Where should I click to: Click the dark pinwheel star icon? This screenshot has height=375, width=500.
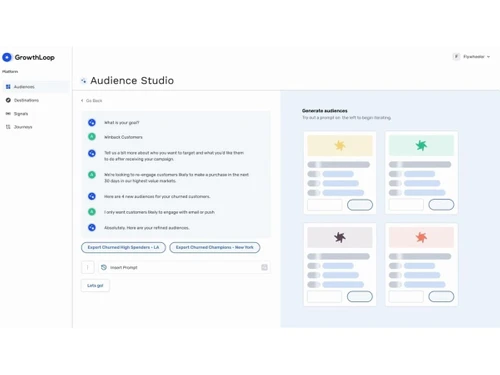point(340,237)
